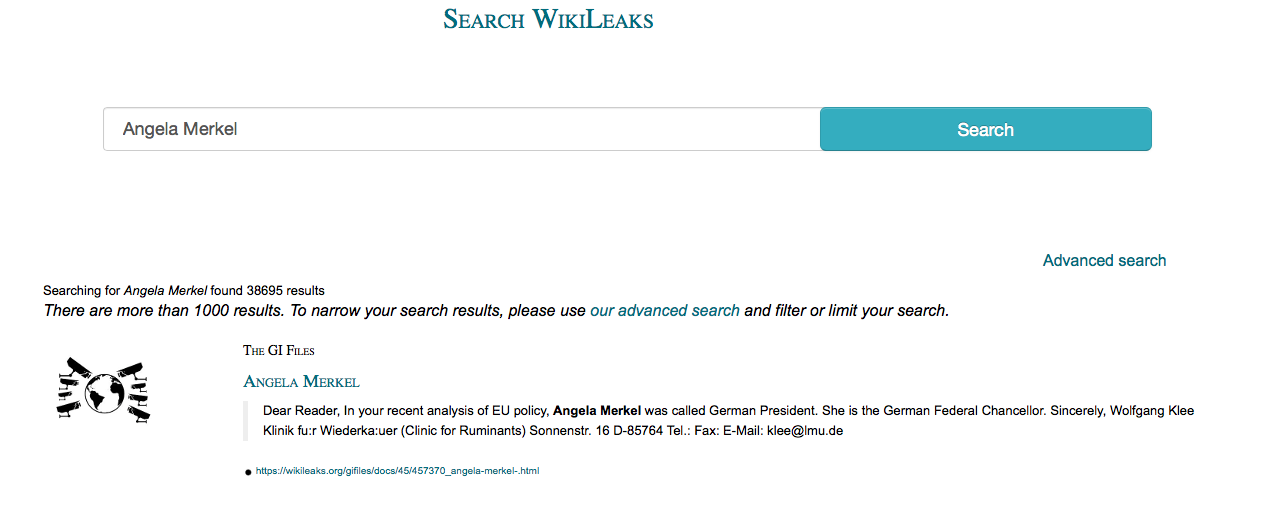
Task: Click the klee@lmu.de email in snippet
Action: [805, 431]
